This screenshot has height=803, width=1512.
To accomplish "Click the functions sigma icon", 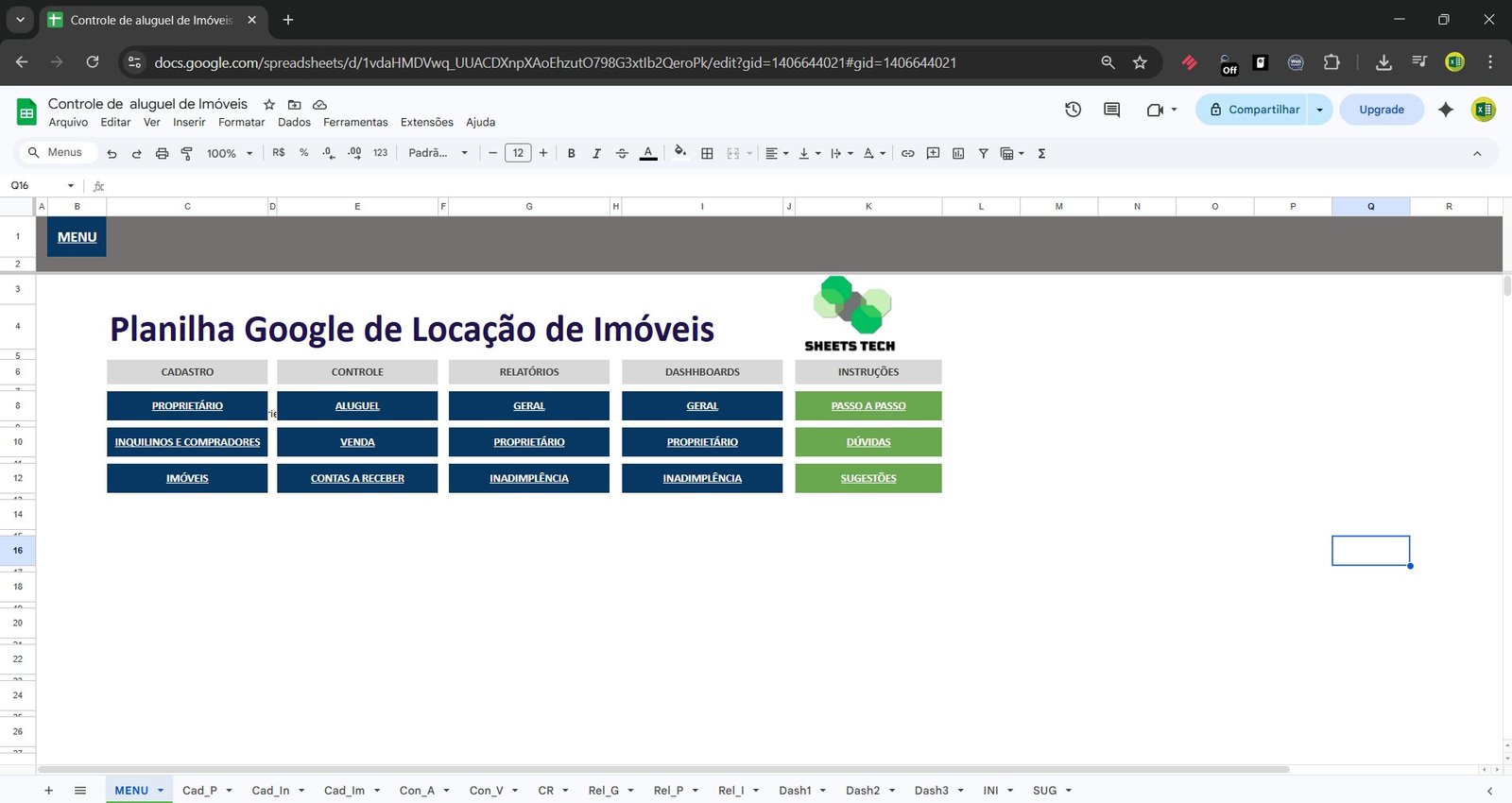I will click(x=1041, y=153).
